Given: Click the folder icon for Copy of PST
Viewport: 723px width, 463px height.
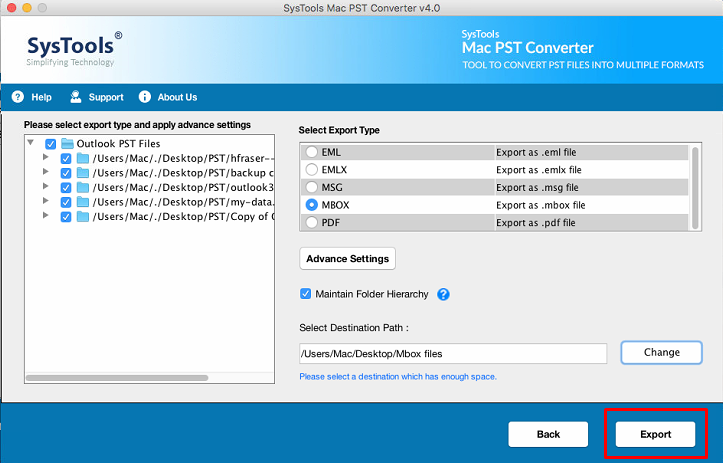Looking at the screenshot, I should pos(83,217).
